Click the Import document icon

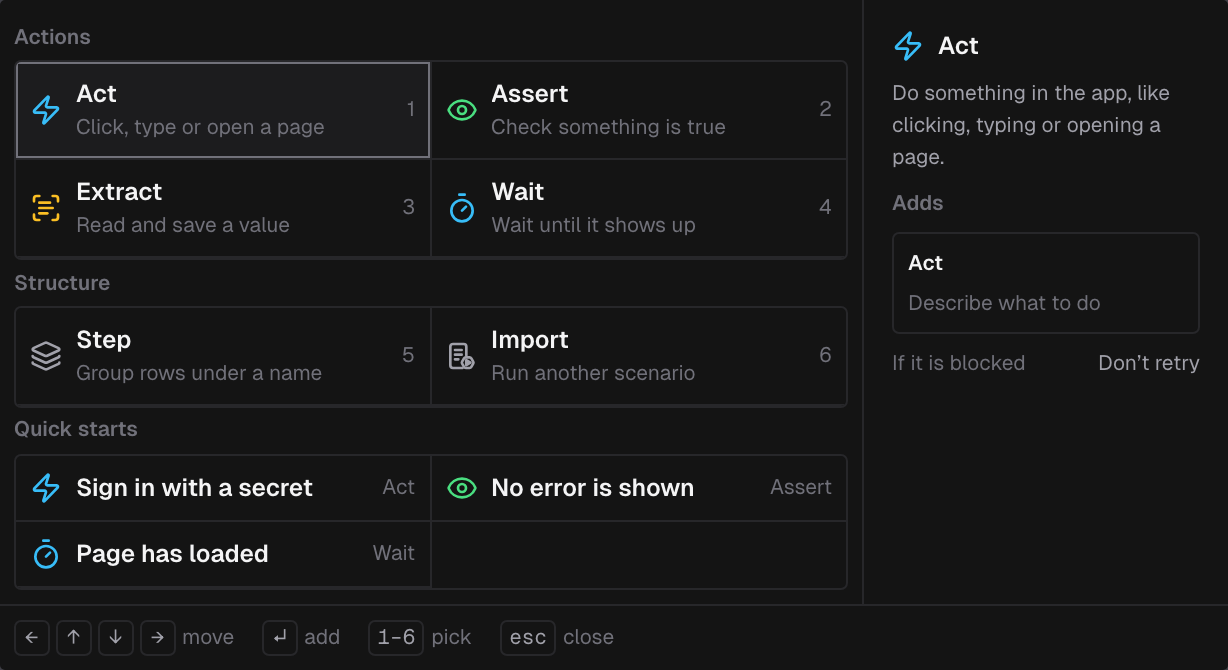461,356
